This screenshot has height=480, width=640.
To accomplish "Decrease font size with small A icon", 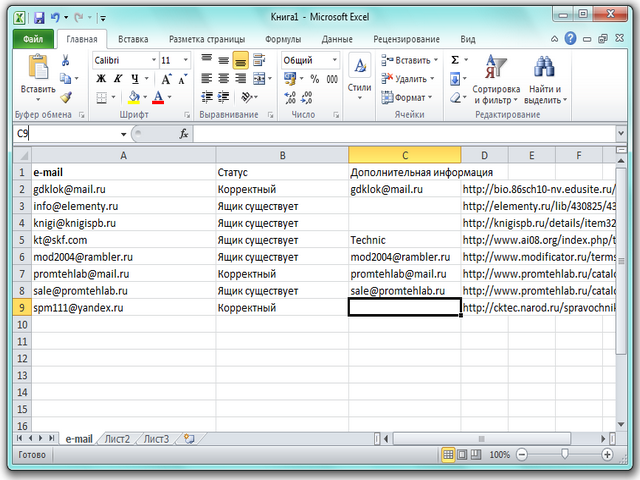I will click(182, 78).
